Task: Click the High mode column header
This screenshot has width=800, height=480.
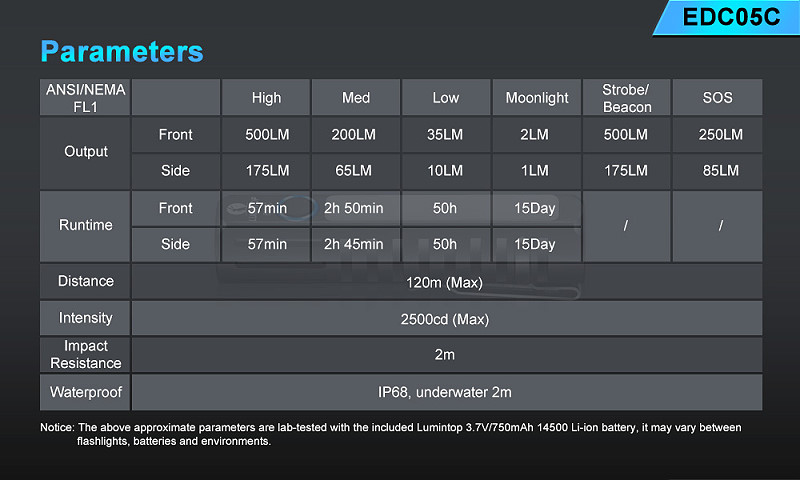Action: [266, 97]
